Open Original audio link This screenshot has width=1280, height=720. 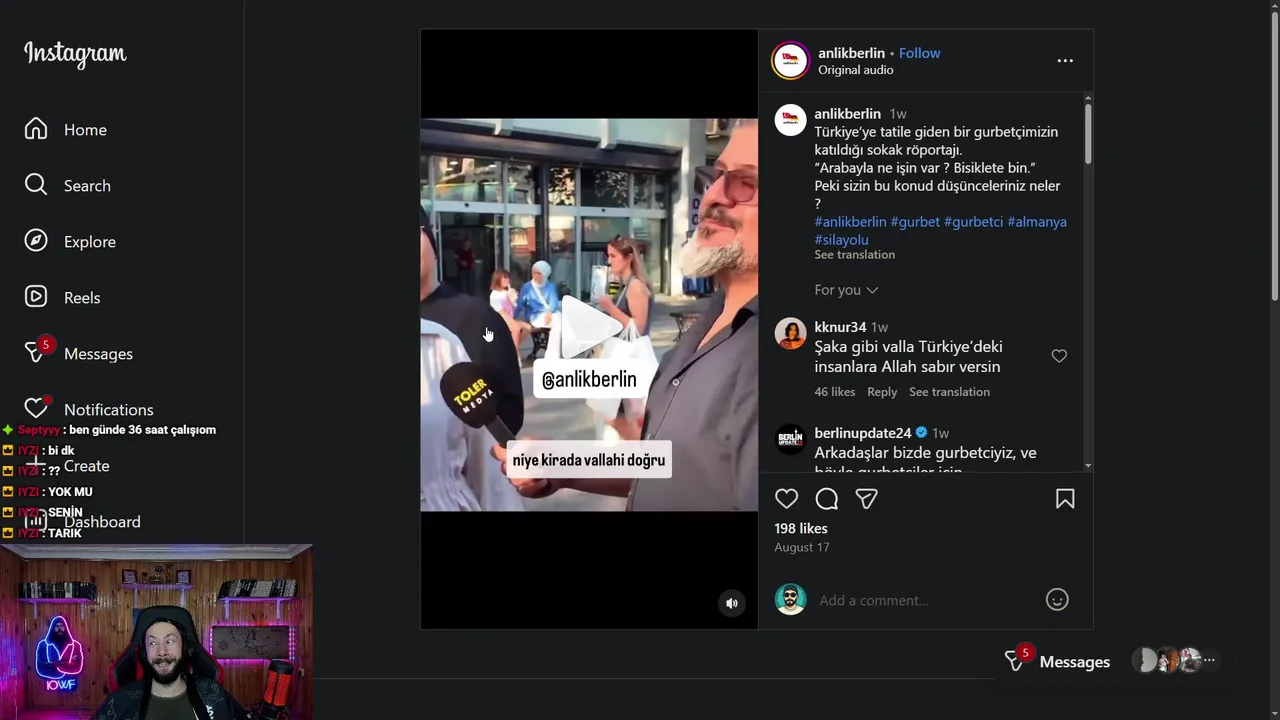856,70
